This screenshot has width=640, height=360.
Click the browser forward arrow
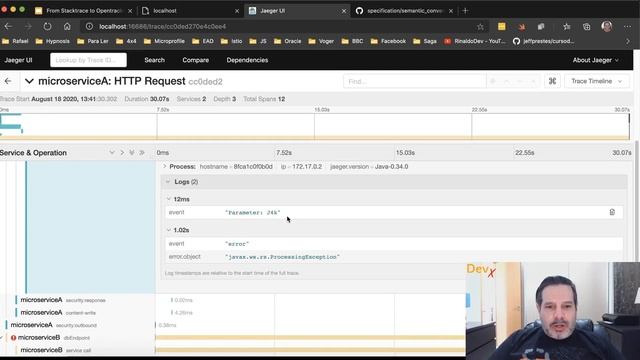point(28,27)
